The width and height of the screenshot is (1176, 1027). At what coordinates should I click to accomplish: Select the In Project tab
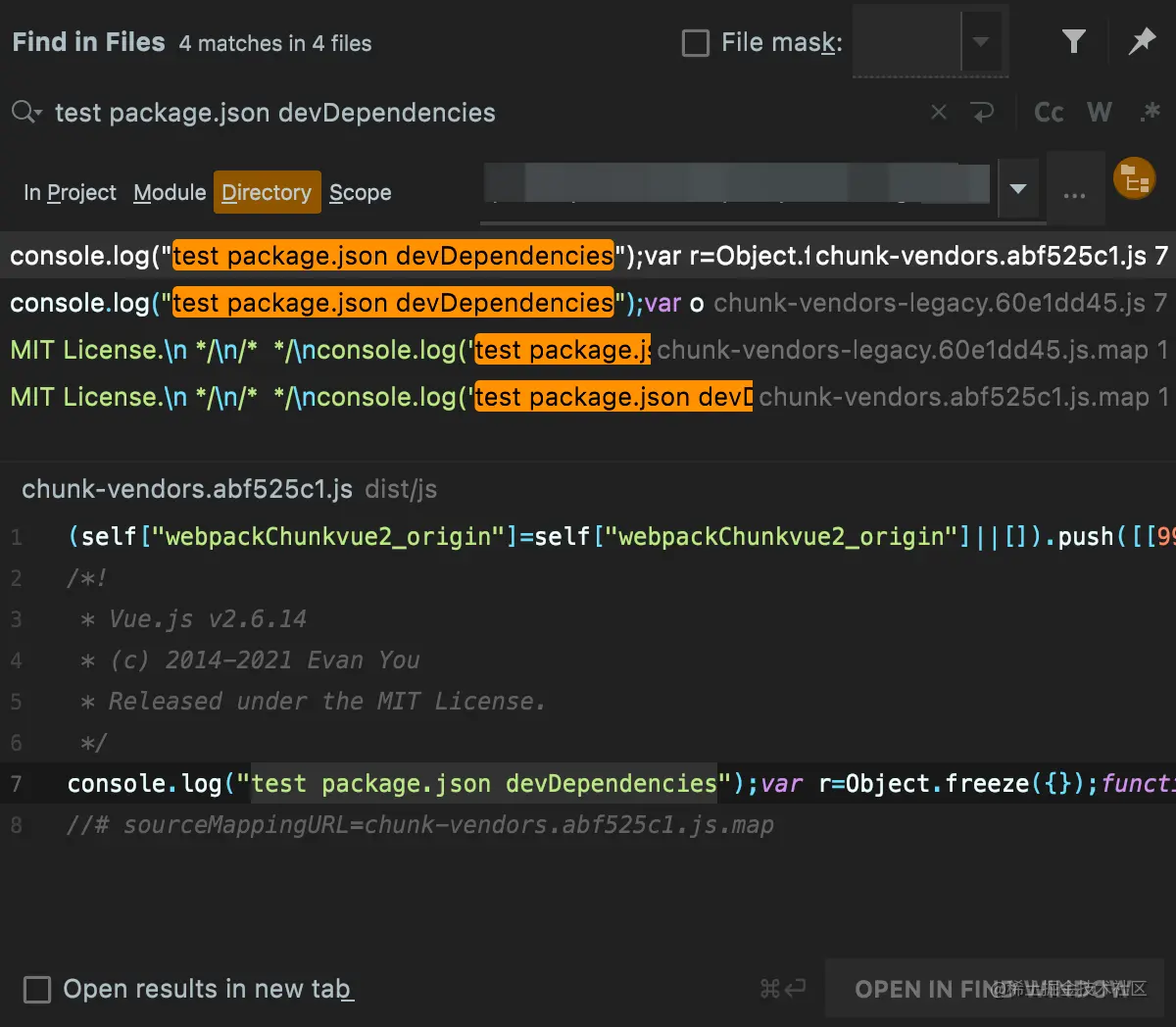pyautogui.click(x=70, y=193)
